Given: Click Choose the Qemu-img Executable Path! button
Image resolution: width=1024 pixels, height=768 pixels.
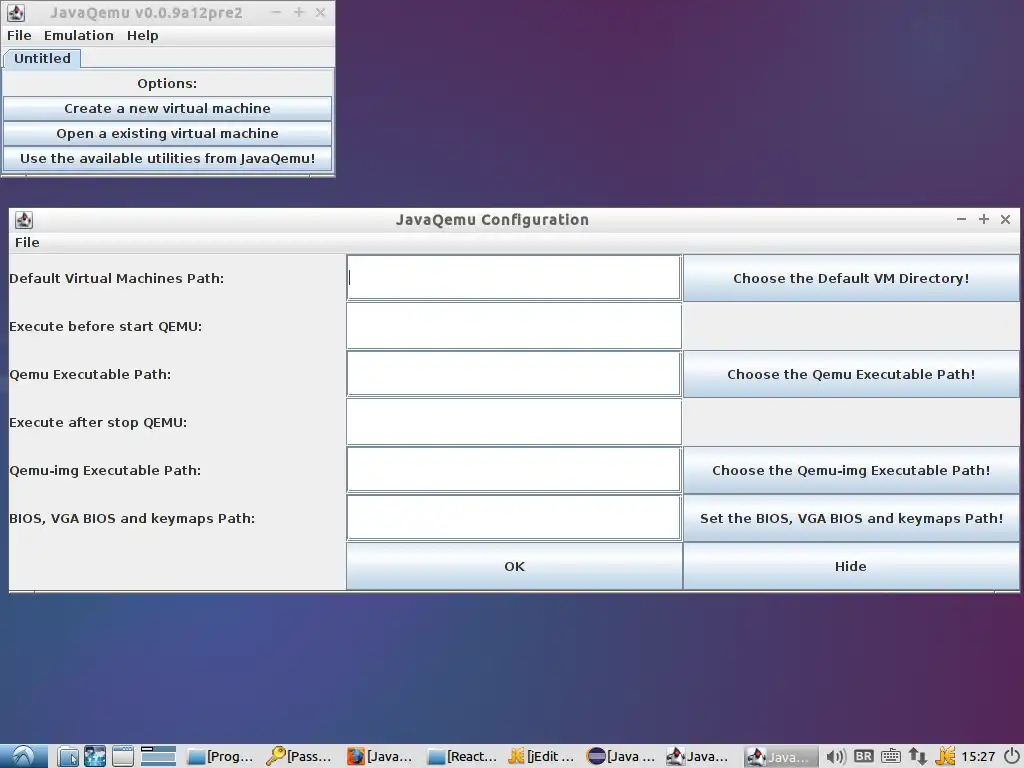Looking at the screenshot, I should click(851, 470).
